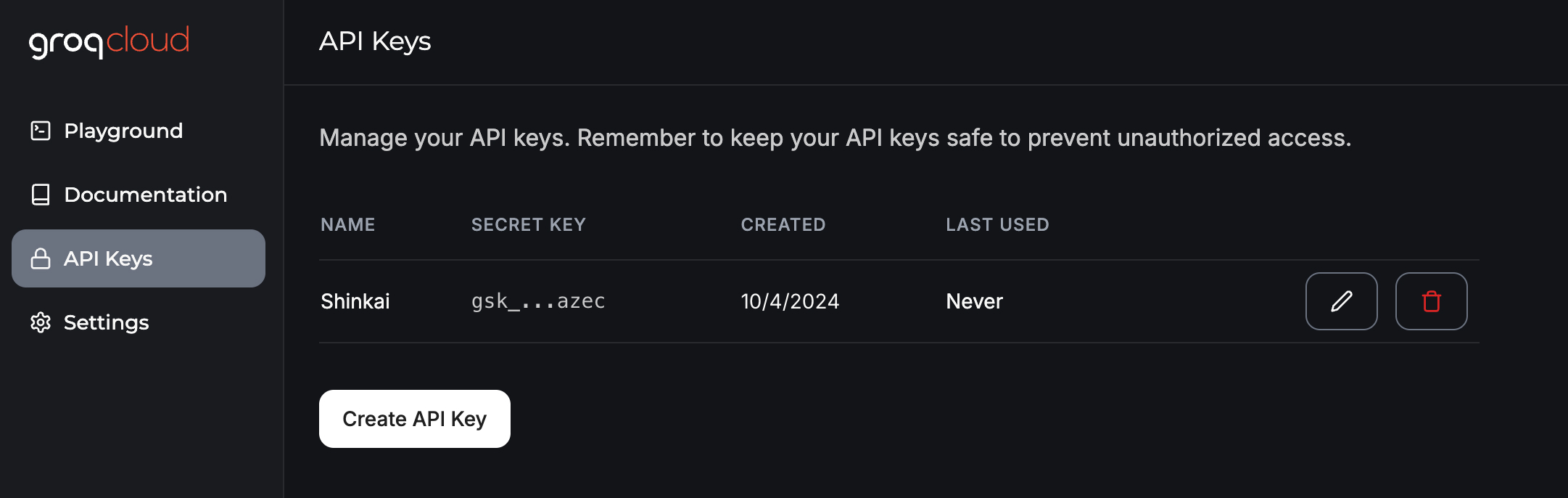The height and width of the screenshot is (498, 1568).
Task: Open Settings via the gear icon
Action: [x=40, y=322]
